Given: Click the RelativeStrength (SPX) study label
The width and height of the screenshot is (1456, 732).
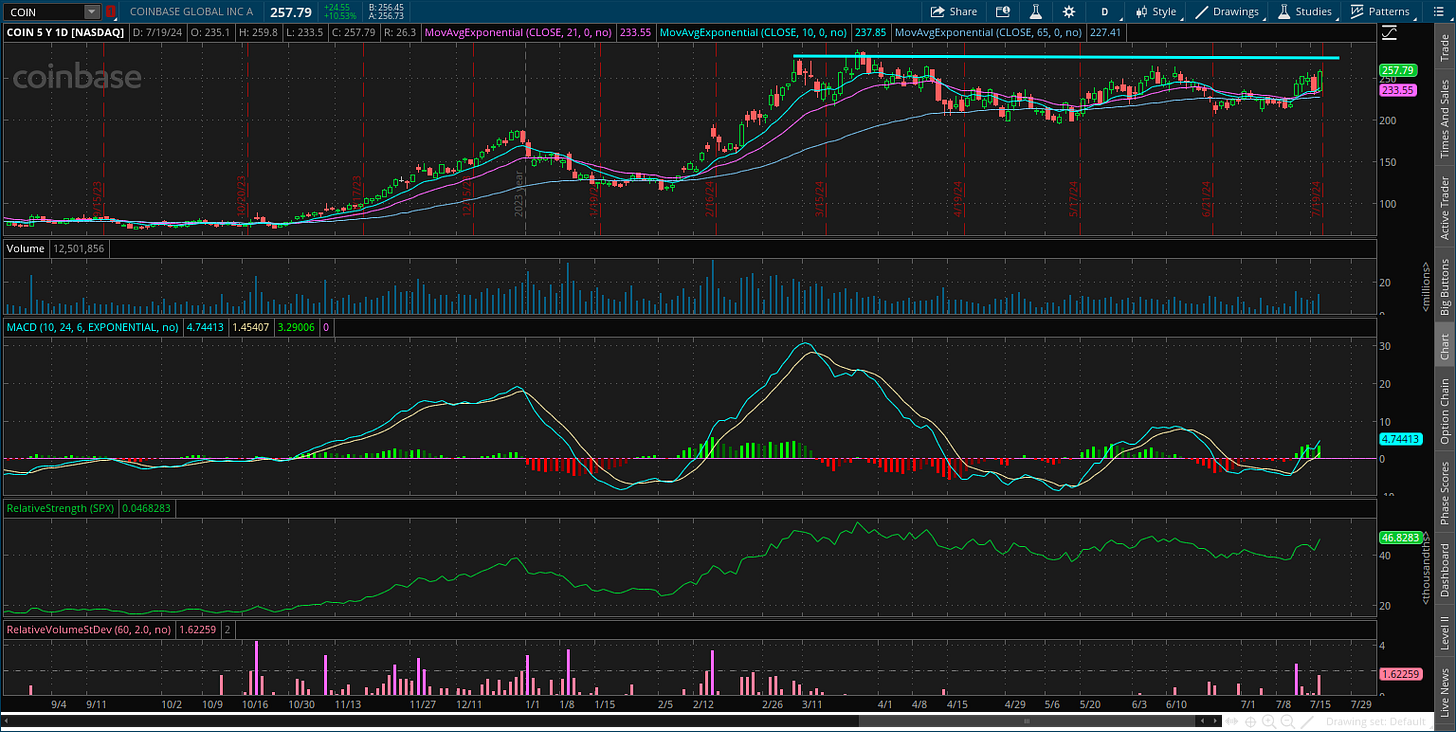Looking at the screenshot, I should pos(61,508).
